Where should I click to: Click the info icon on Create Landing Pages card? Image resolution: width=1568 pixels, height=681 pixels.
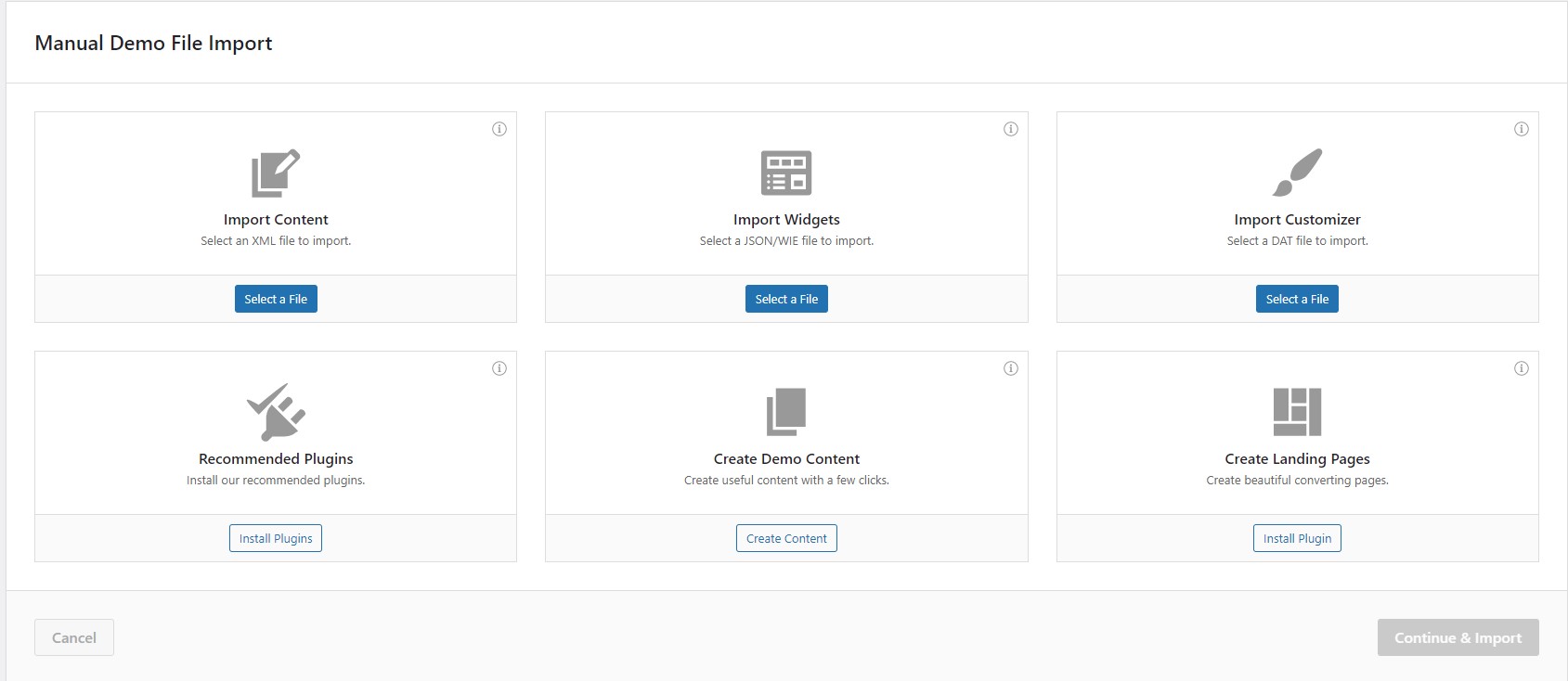pyautogui.click(x=1522, y=368)
